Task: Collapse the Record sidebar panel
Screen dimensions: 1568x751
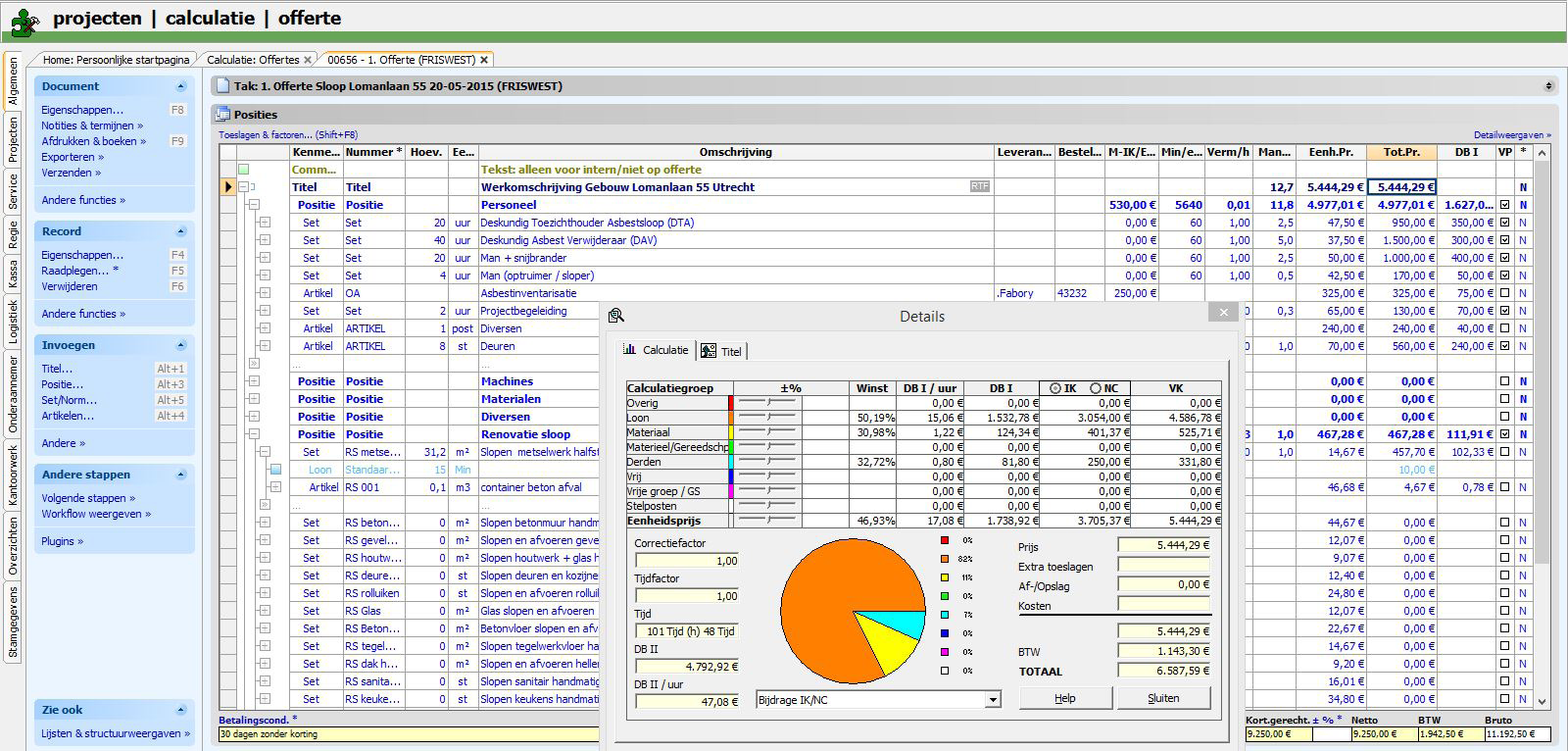Action: coord(180,231)
